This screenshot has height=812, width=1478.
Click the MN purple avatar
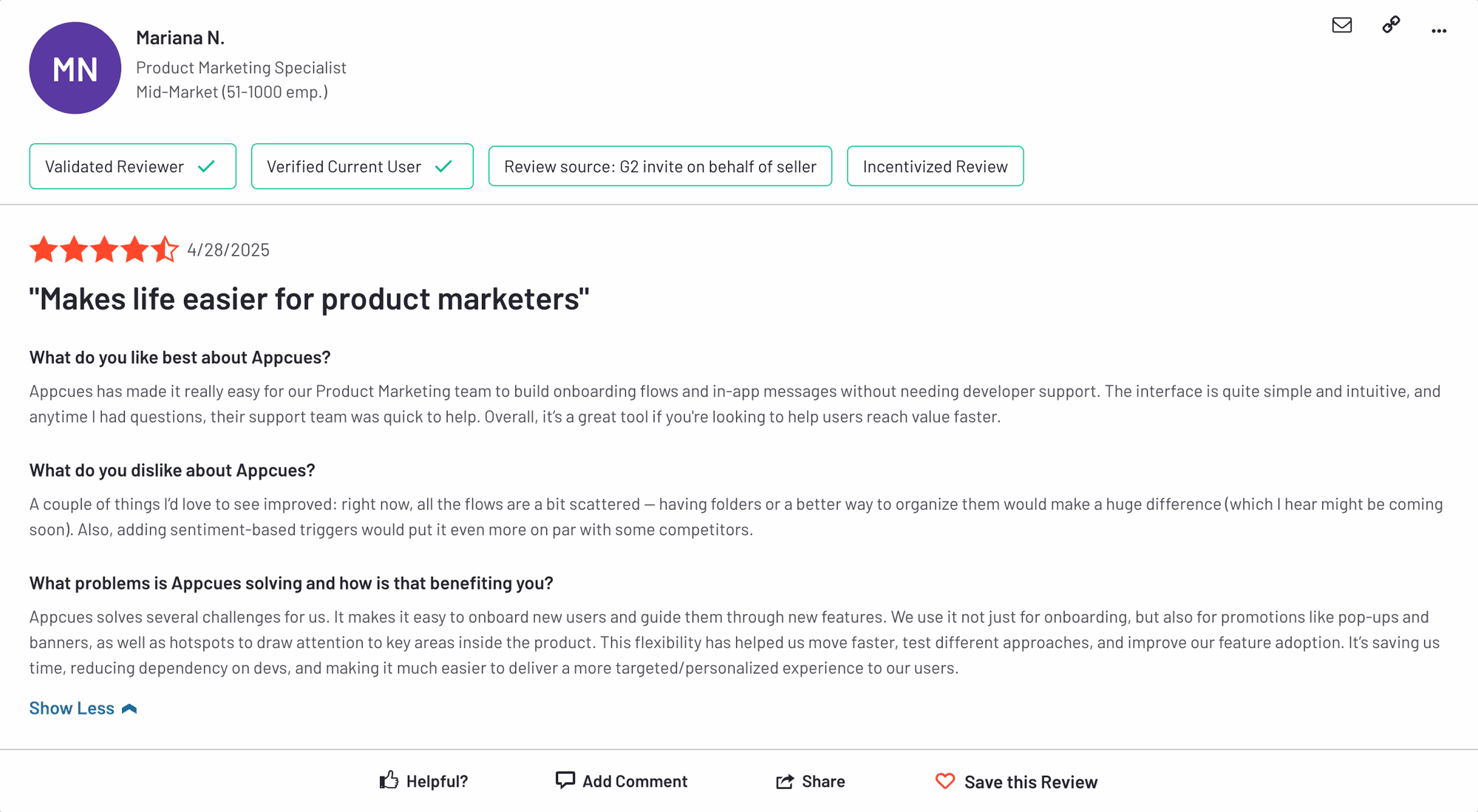click(75, 68)
